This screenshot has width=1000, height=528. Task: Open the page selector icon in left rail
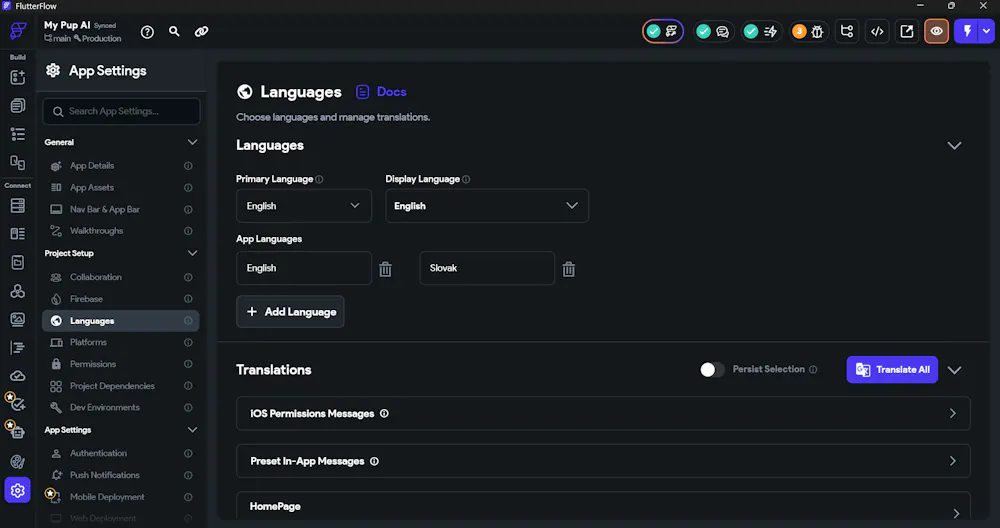[x=18, y=106]
